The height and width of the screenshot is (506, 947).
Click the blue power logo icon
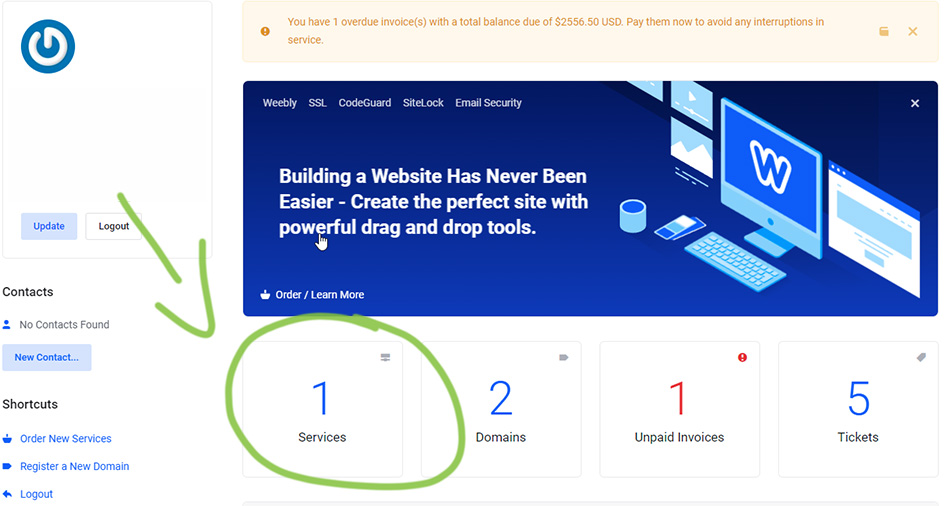48,46
